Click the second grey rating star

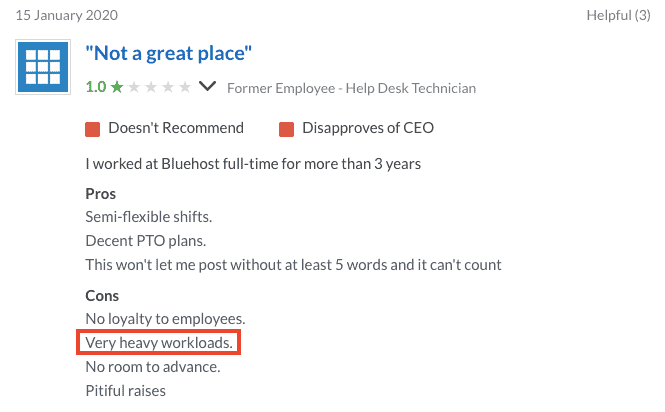point(134,87)
